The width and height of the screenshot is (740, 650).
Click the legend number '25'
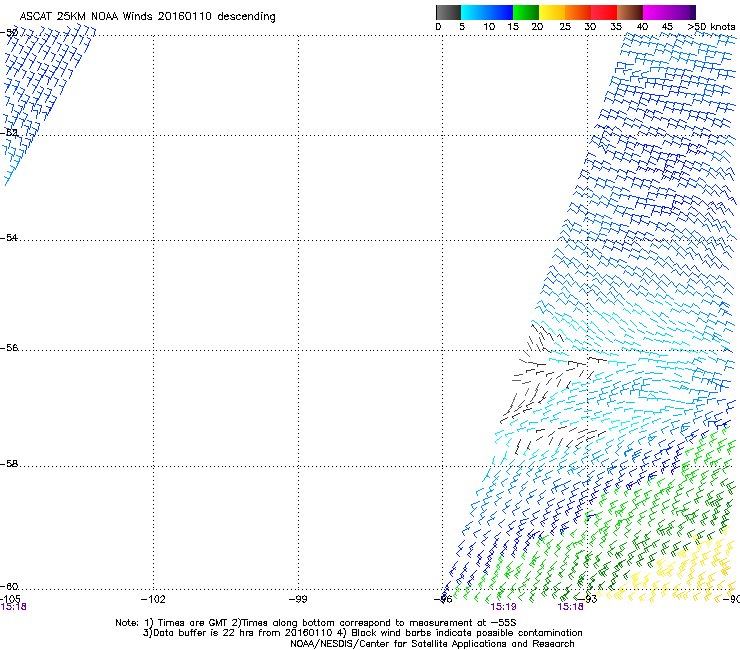[x=565, y=27]
